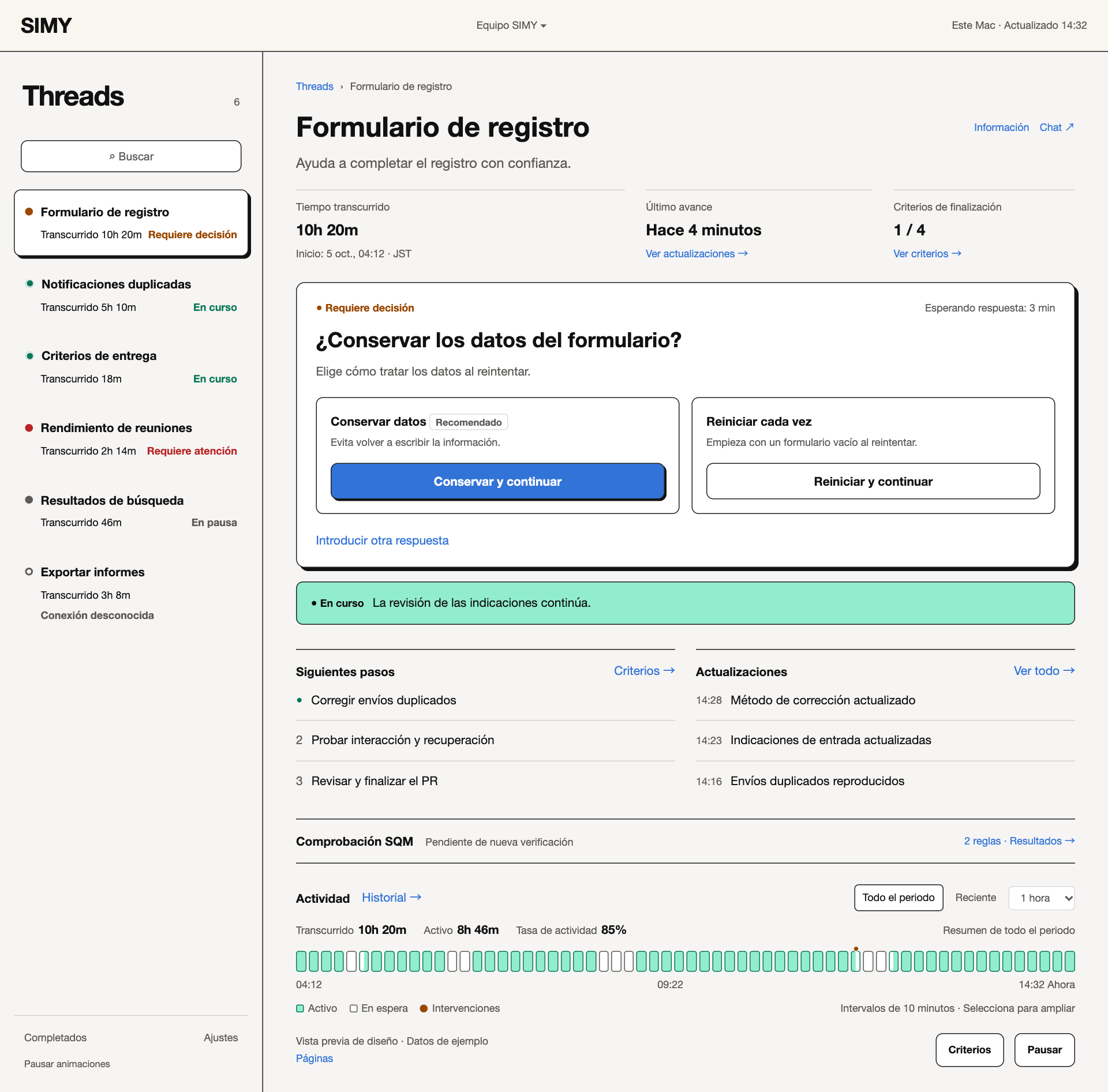Select step Revisar y finalizar el PR
Viewport: 1108px width, 1092px height.
pyautogui.click(x=485, y=781)
